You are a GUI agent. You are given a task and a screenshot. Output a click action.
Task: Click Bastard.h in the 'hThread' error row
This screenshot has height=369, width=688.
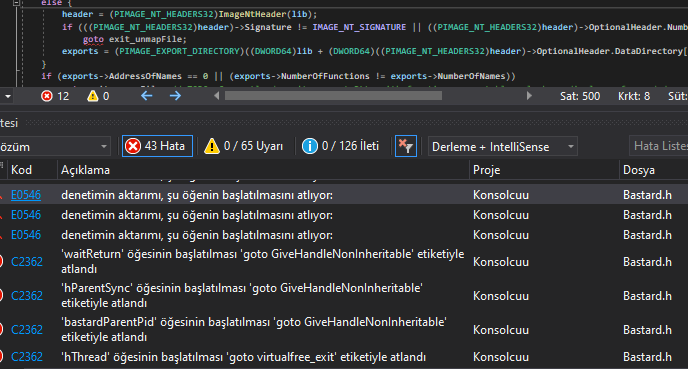coord(647,357)
